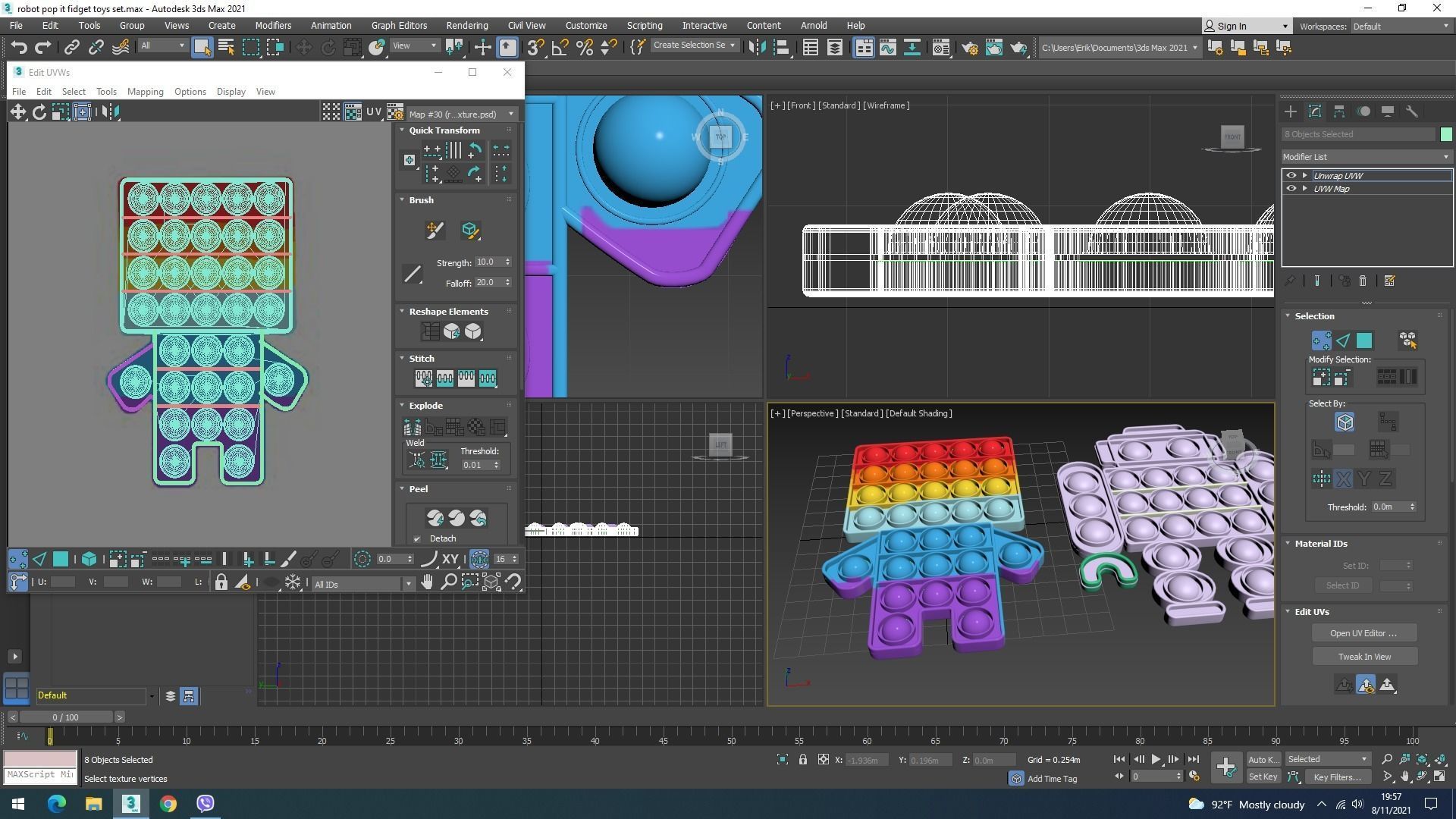Click the Play Animation button

(1156, 759)
